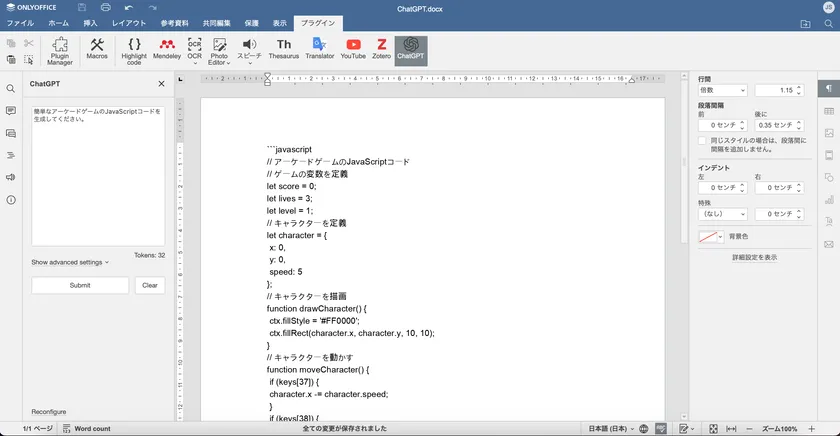The image size is (840, 436).
Task: Open the Zotero plugin
Action: (x=381, y=50)
